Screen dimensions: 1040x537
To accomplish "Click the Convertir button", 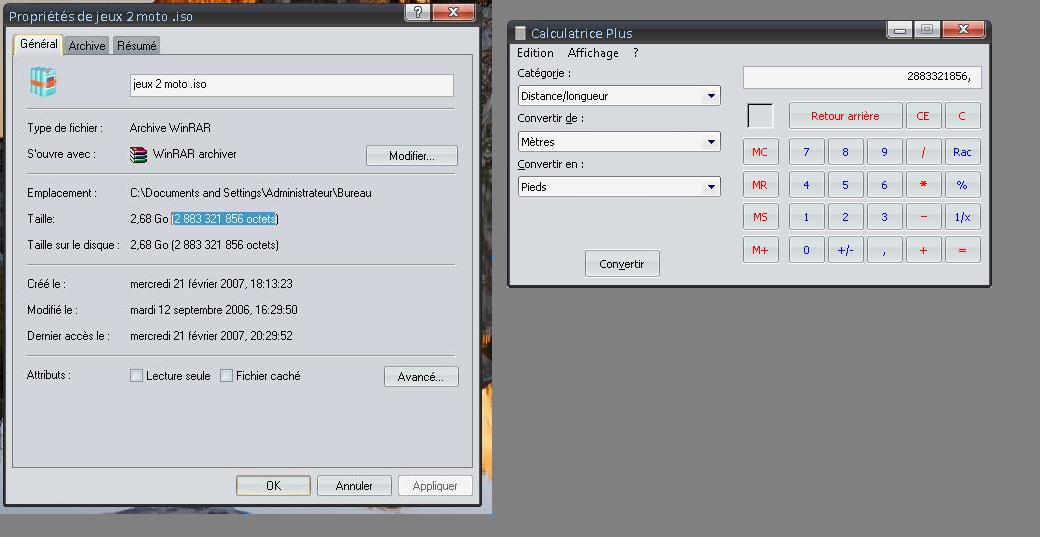I will (622, 264).
